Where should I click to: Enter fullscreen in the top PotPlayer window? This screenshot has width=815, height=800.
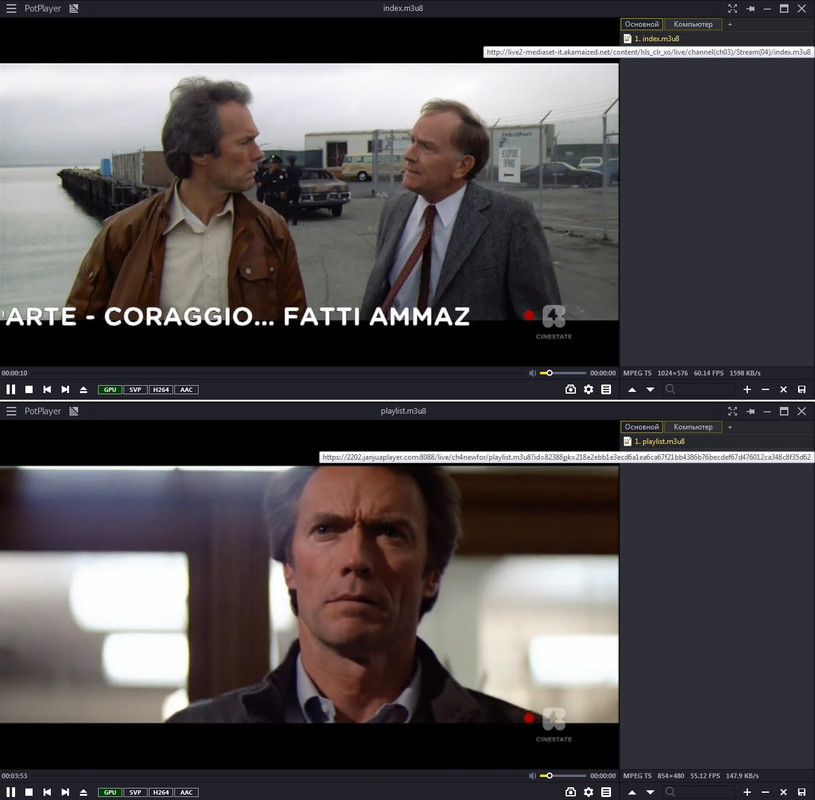pos(732,8)
